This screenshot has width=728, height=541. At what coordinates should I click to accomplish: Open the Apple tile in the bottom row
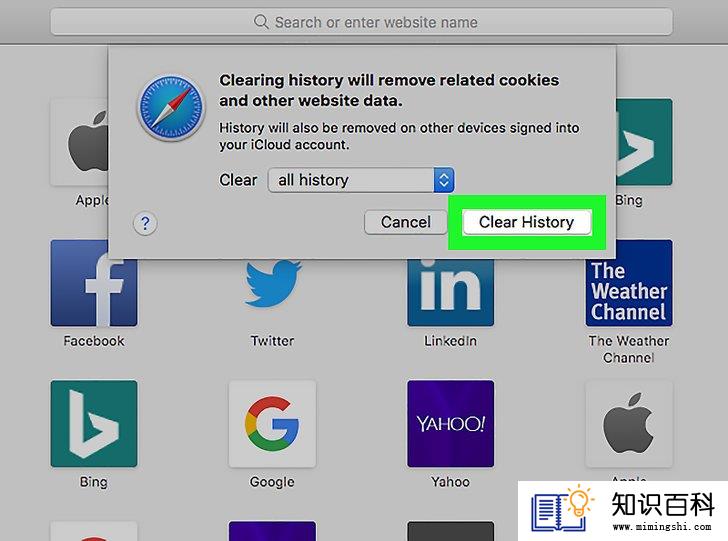coord(629,424)
